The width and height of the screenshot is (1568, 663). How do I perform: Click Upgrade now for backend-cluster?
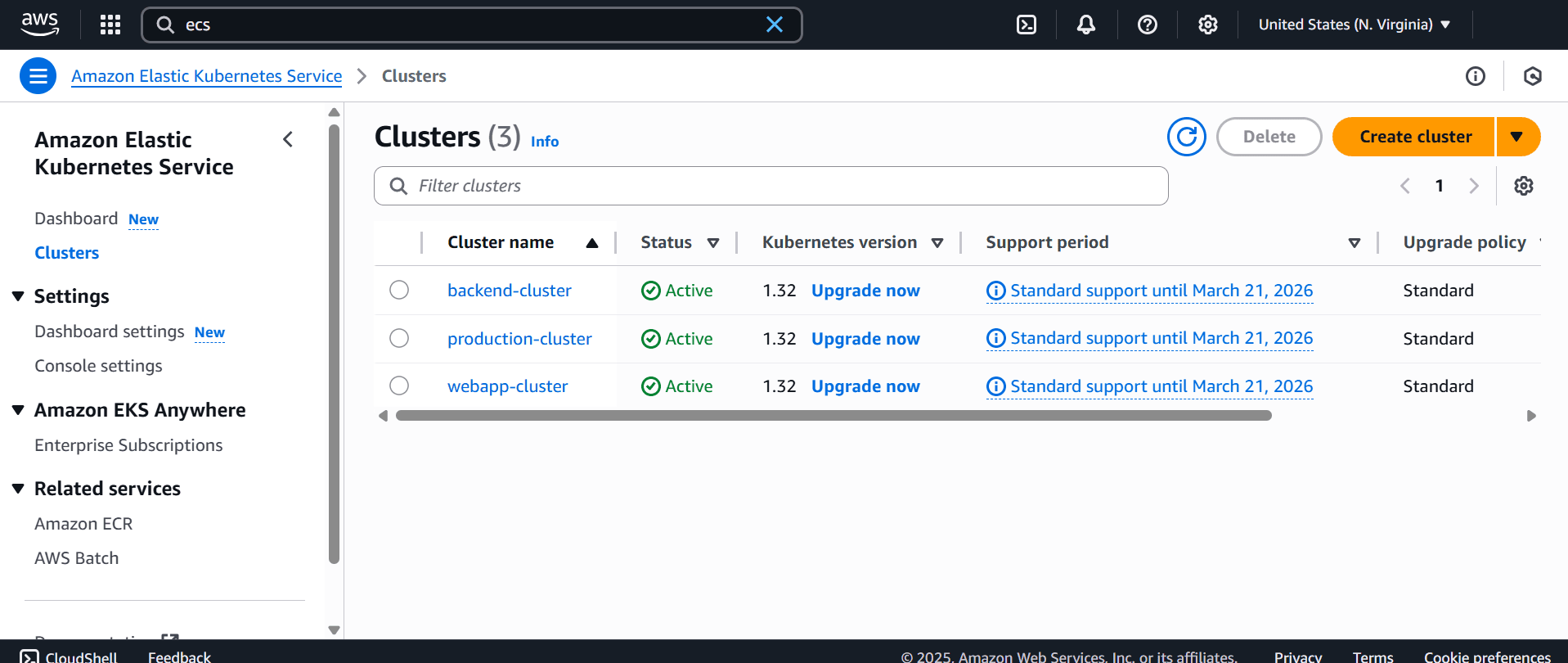click(x=865, y=291)
